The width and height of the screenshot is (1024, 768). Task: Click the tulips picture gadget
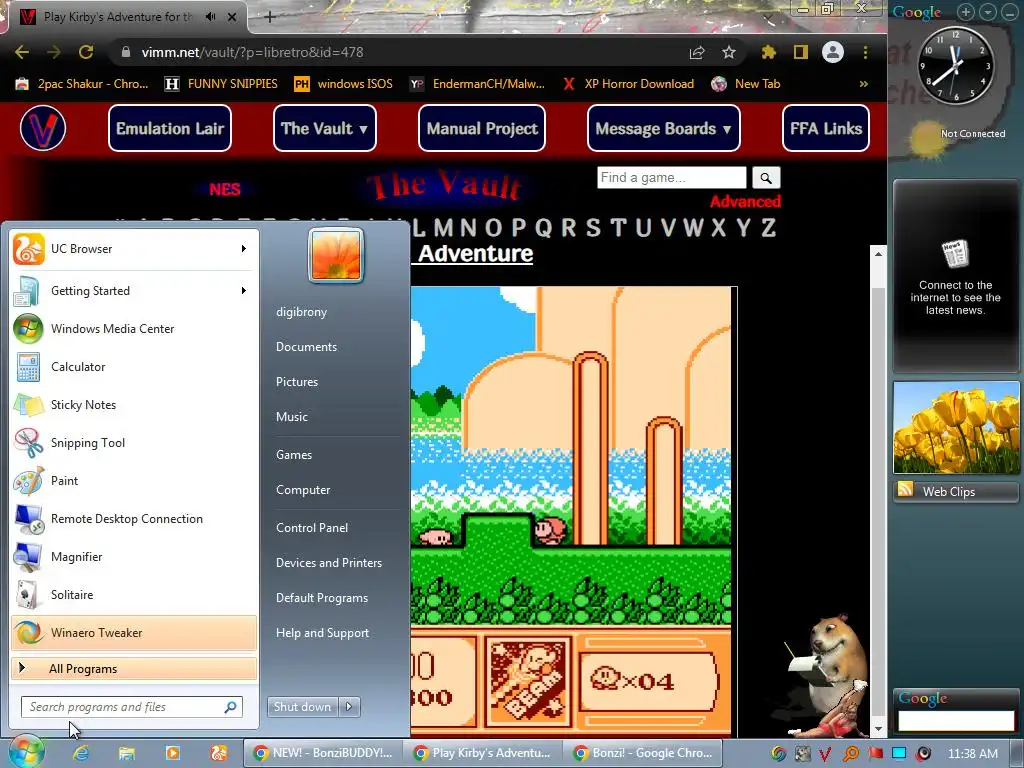956,428
